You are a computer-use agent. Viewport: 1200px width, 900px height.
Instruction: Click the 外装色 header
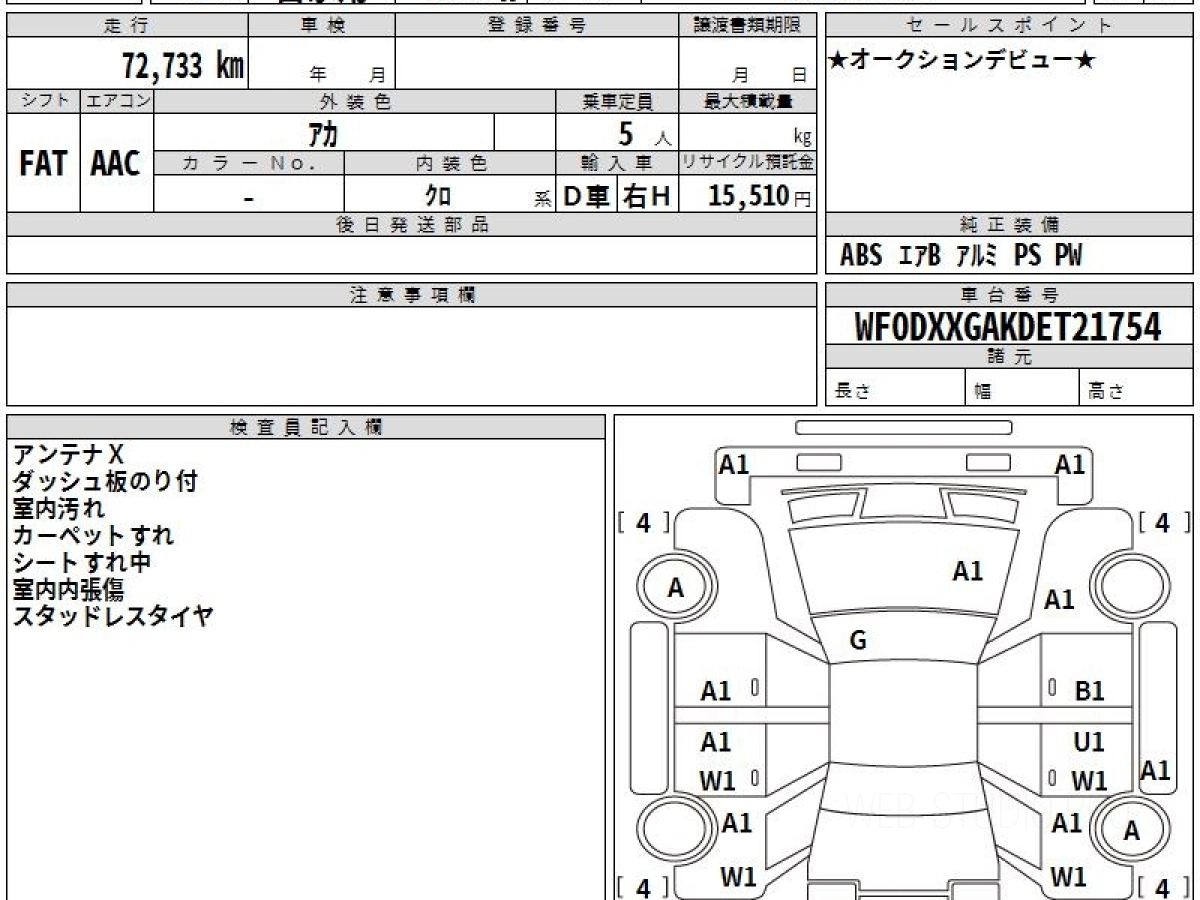[355, 101]
